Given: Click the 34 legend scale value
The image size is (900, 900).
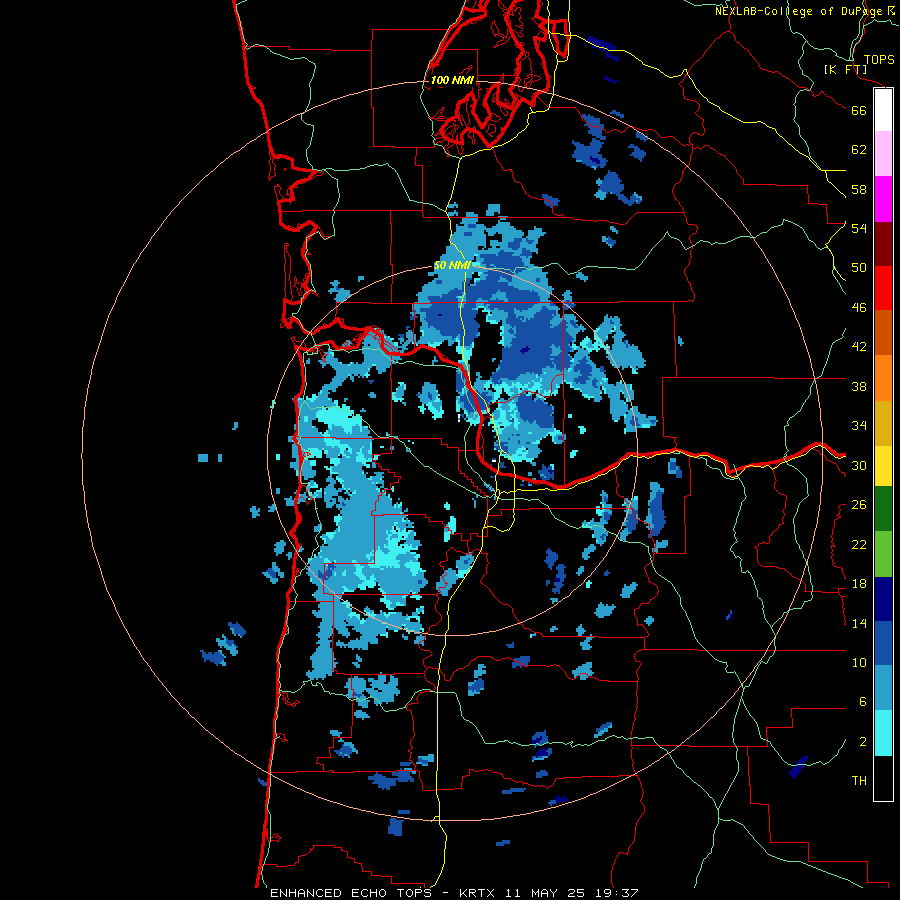Looking at the screenshot, I should (859, 426).
